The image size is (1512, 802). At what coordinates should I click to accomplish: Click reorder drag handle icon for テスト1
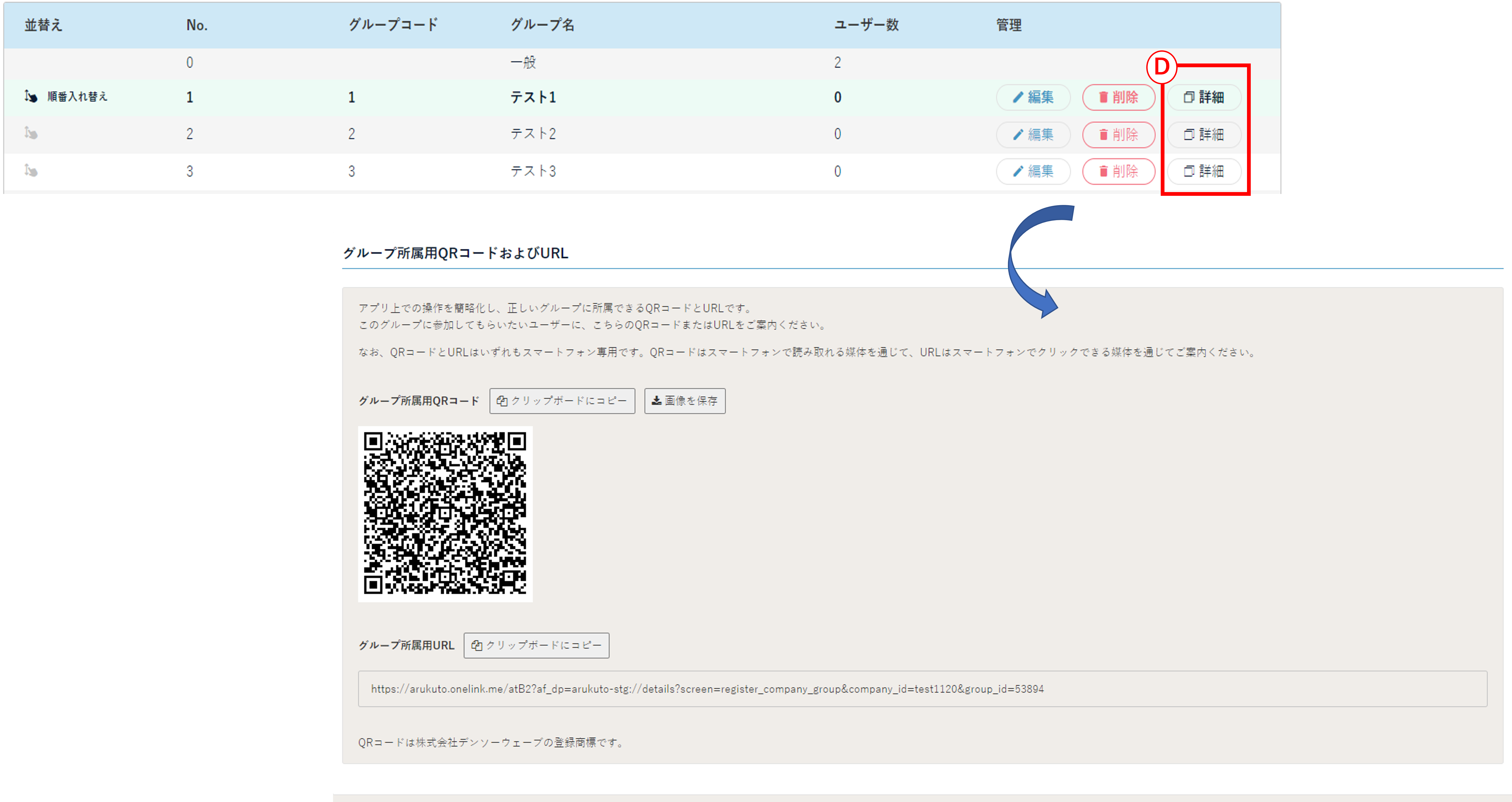(x=31, y=96)
